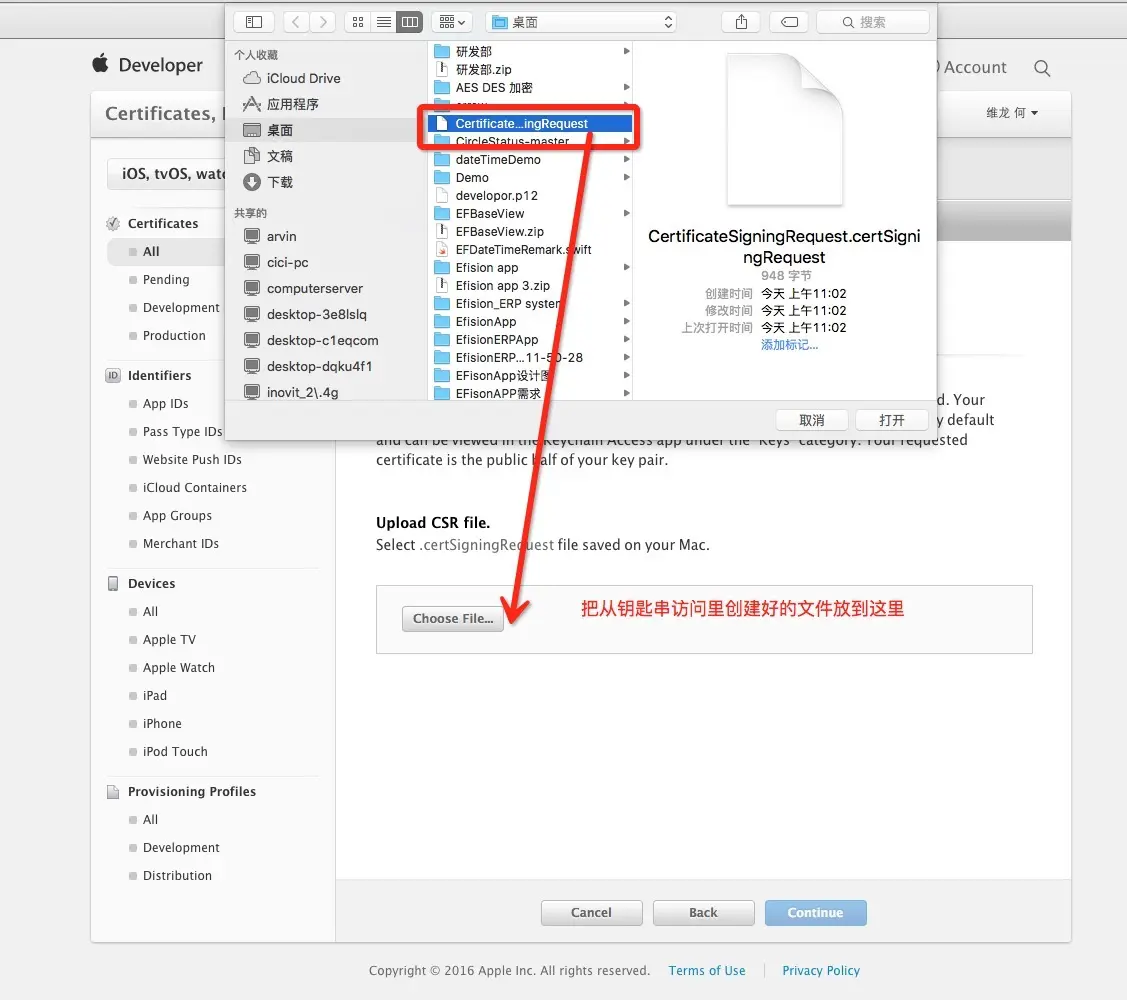Click the Back button
1127x1000 pixels.
point(703,912)
